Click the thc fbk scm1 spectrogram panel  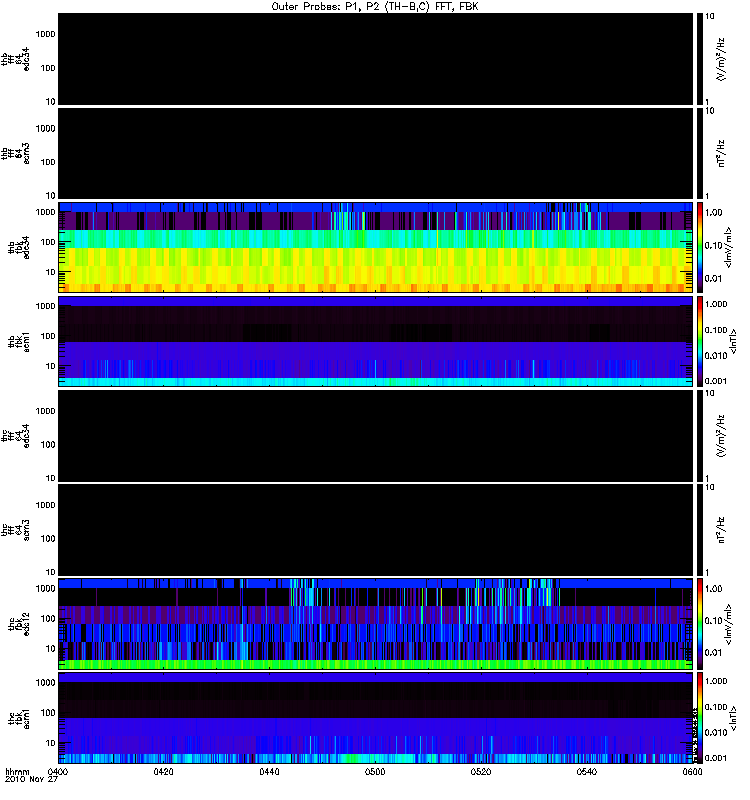tap(376, 718)
